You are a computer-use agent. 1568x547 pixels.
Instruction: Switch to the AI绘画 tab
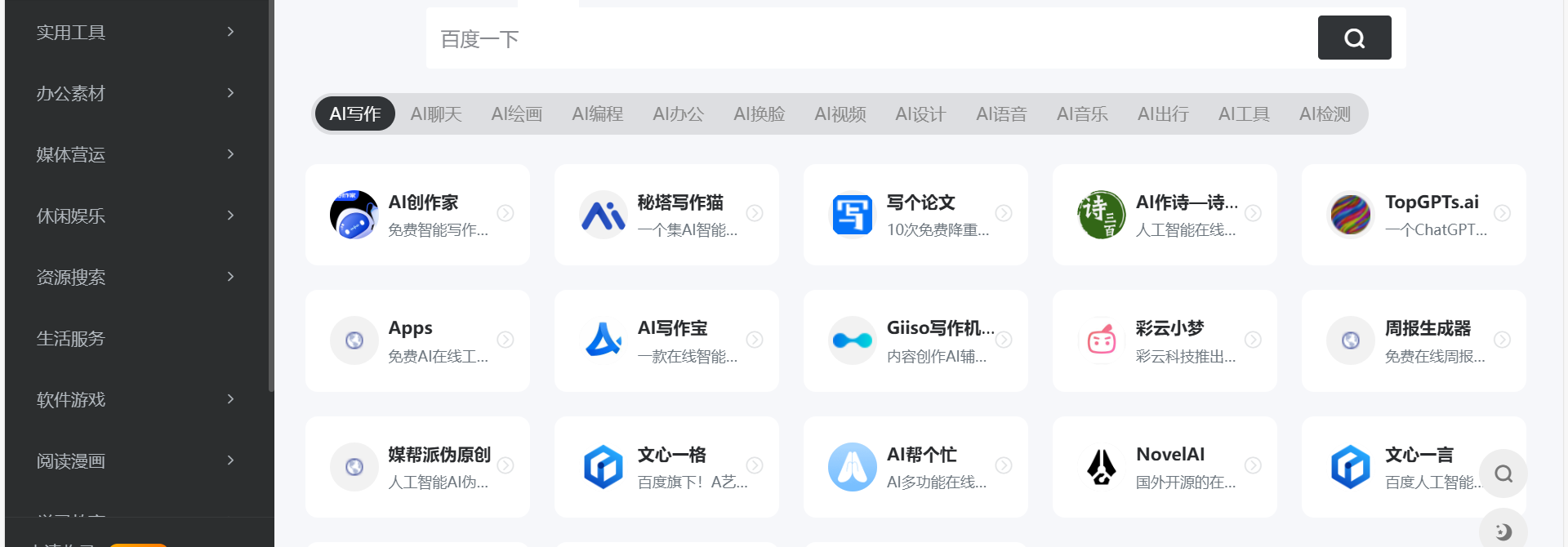[x=517, y=113]
